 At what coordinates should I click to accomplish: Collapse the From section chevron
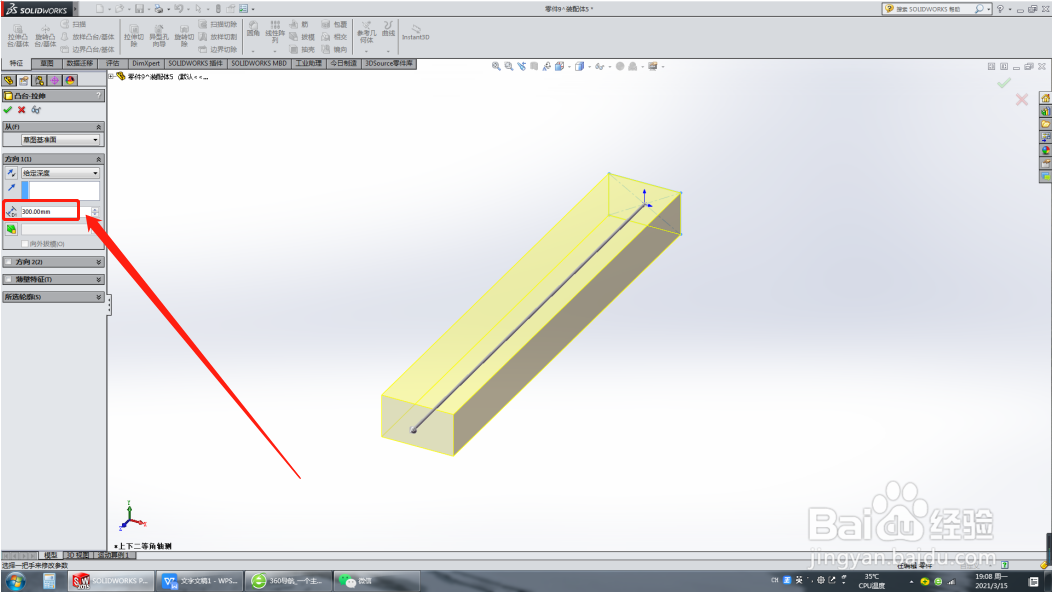pos(99,127)
